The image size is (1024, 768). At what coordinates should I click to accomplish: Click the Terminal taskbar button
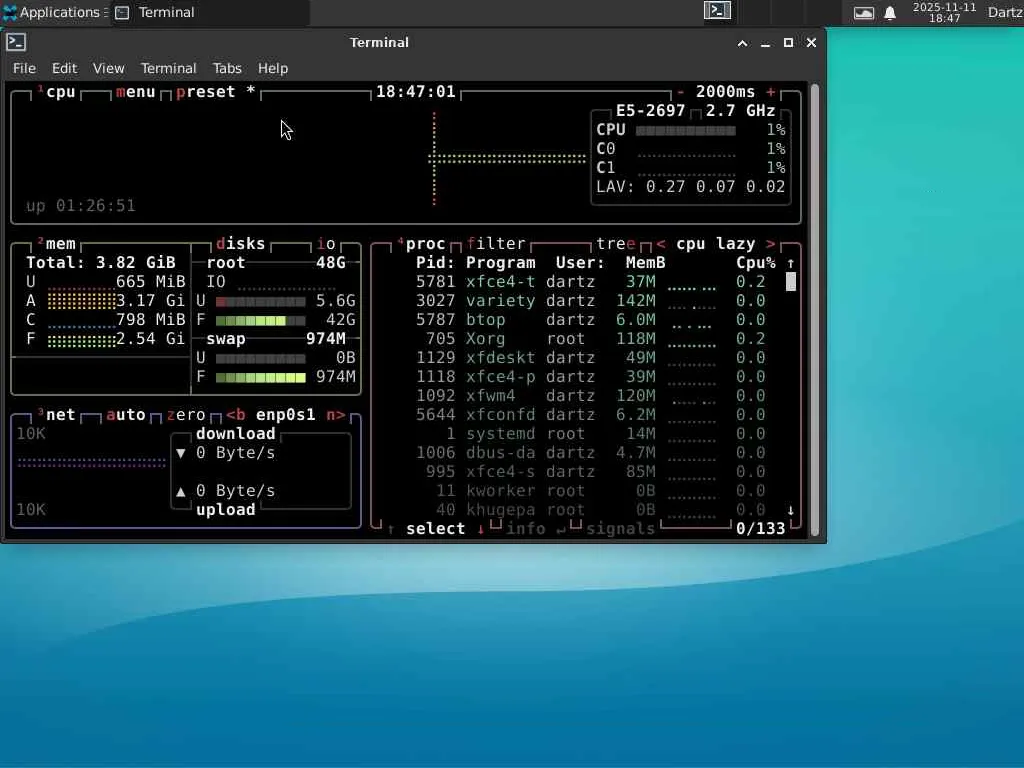[x=209, y=12]
